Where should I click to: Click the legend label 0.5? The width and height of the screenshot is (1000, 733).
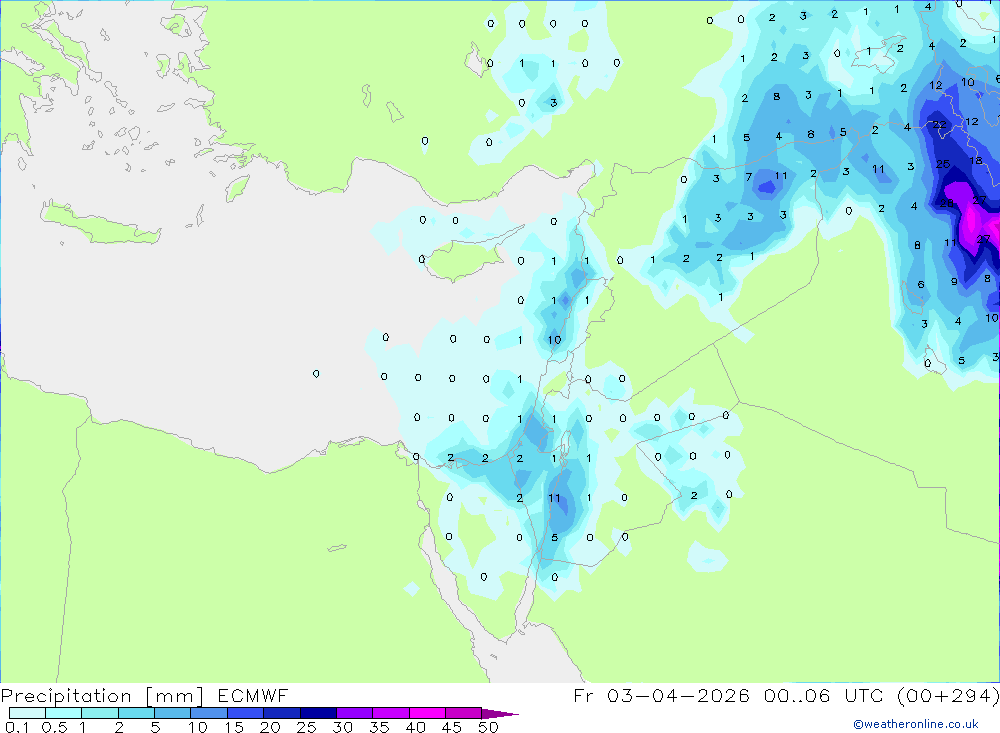(54, 727)
